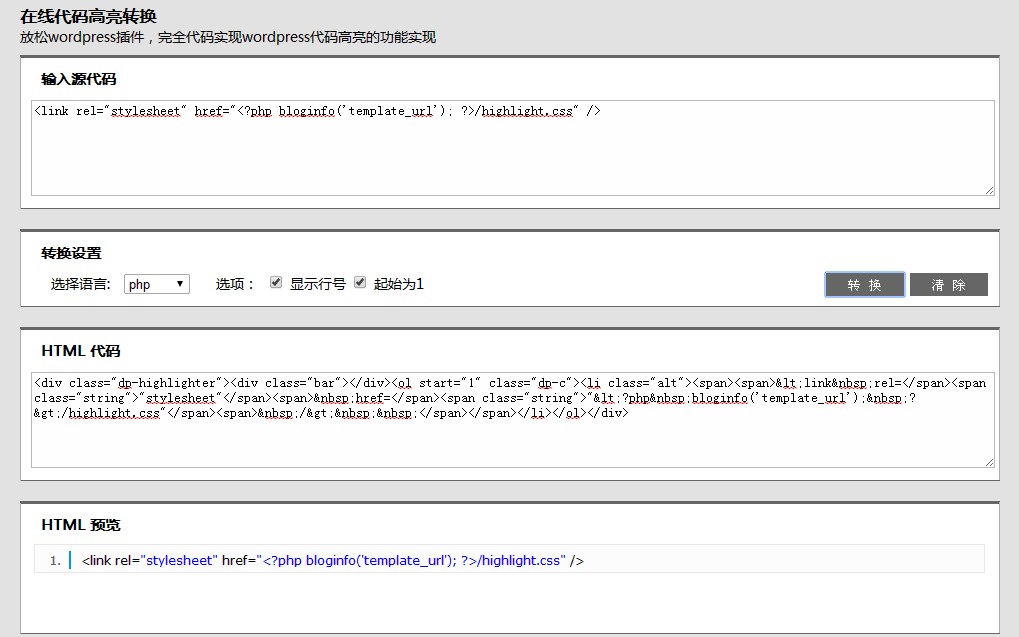Click the "stylesheet" string in the preview
This screenshot has height=637, width=1019.
click(x=179, y=561)
